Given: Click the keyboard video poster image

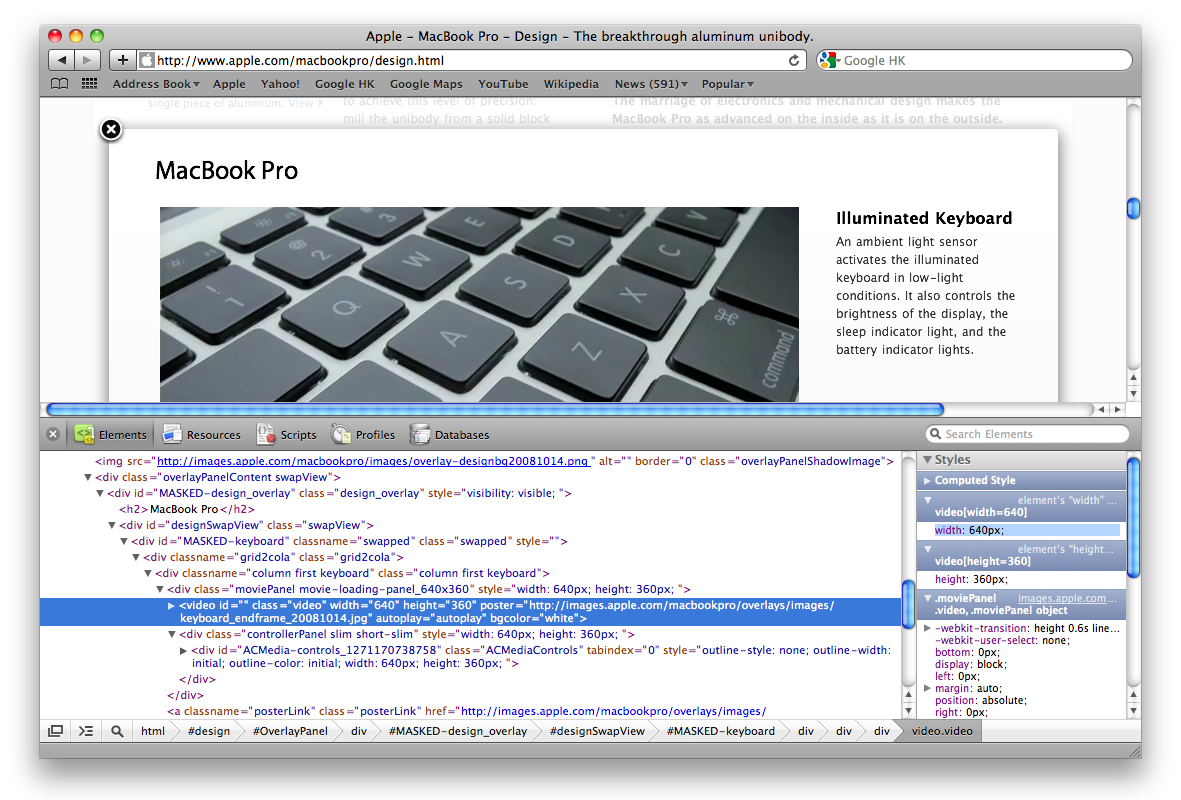Looking at the screenshot, I should 479,304.
